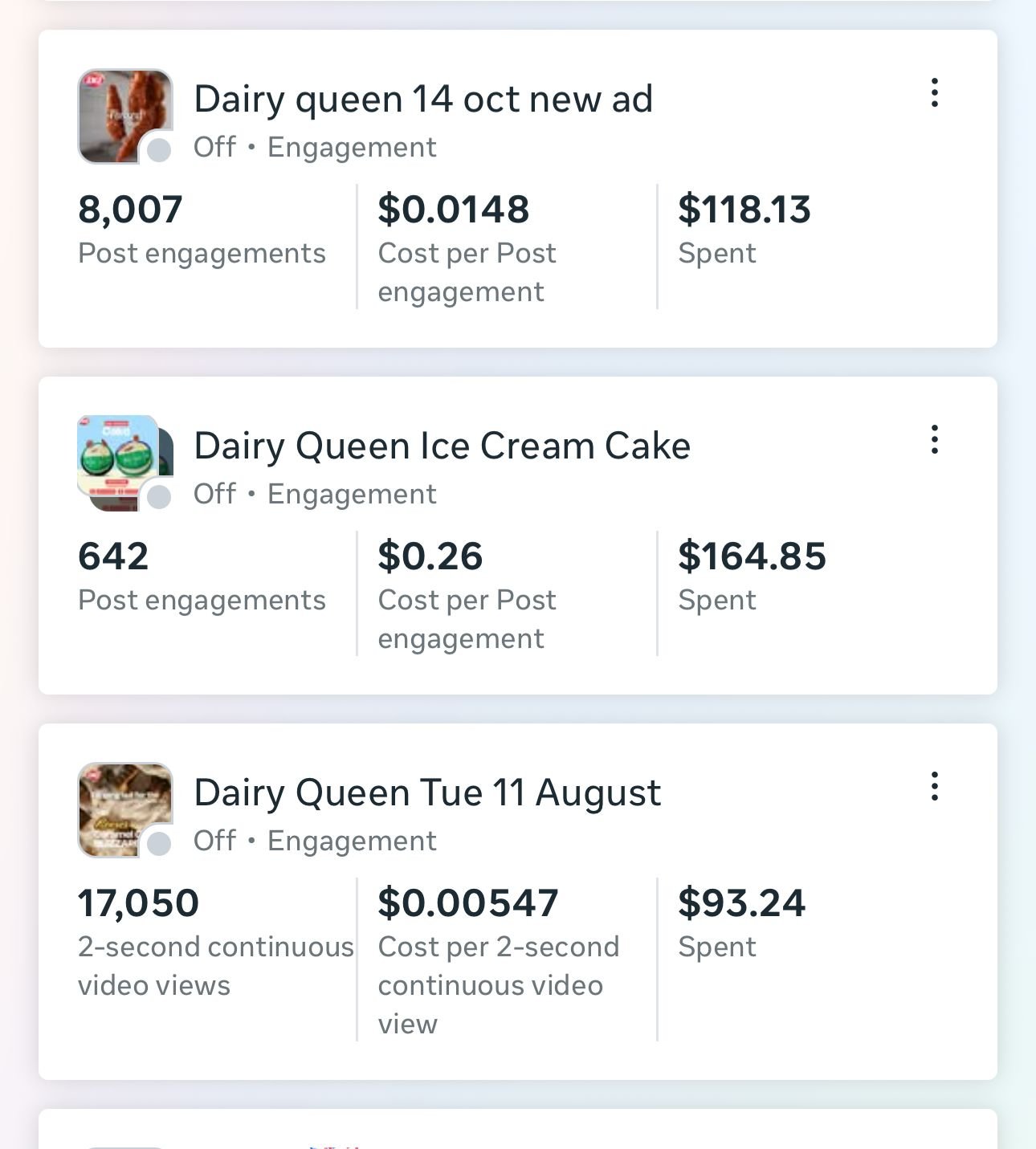Select the 17,050 video views metric
1036x1149 pixels.
pos(138,904)
